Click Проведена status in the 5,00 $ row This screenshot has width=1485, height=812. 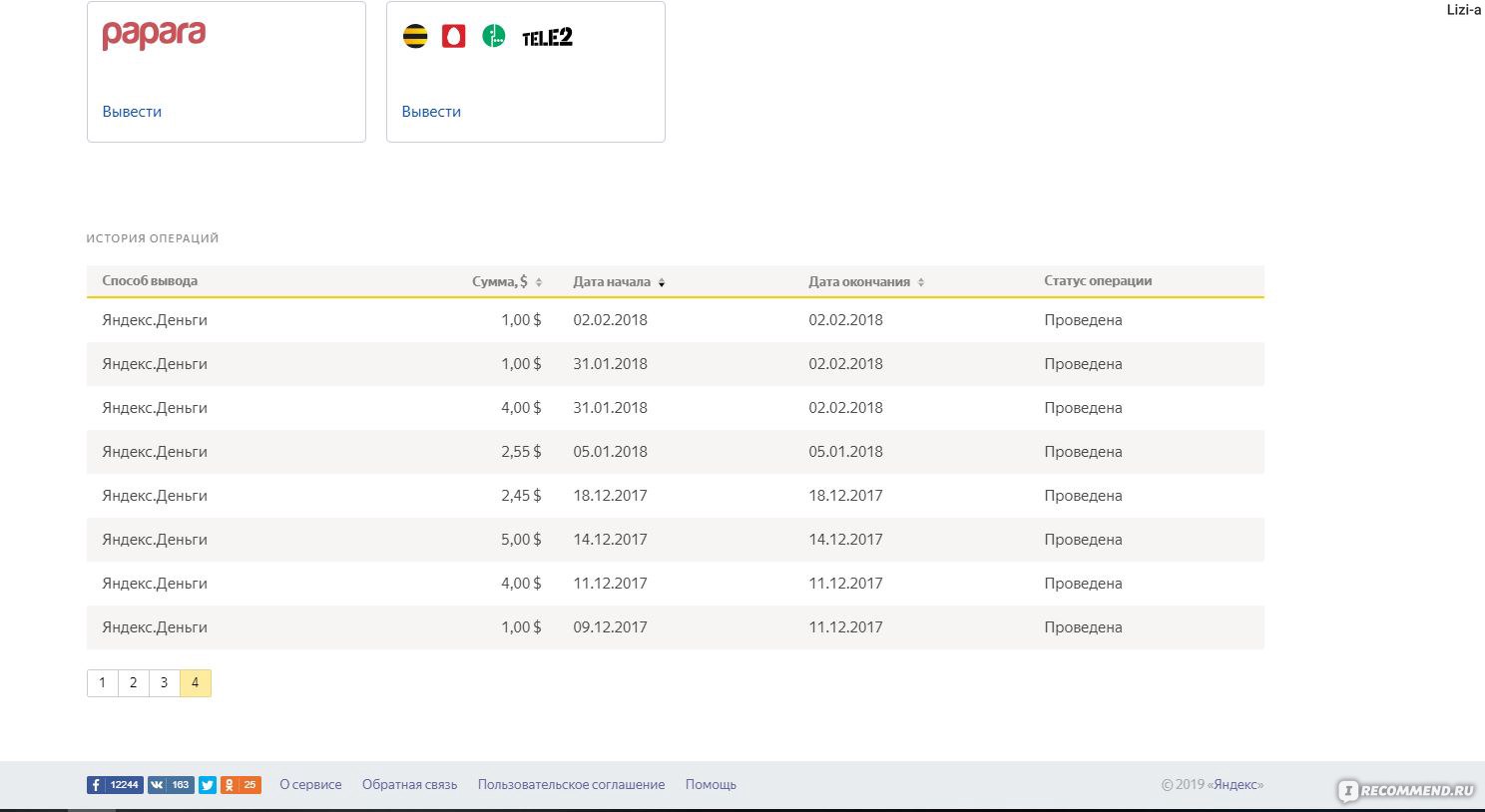click(x=1083, y=540)
